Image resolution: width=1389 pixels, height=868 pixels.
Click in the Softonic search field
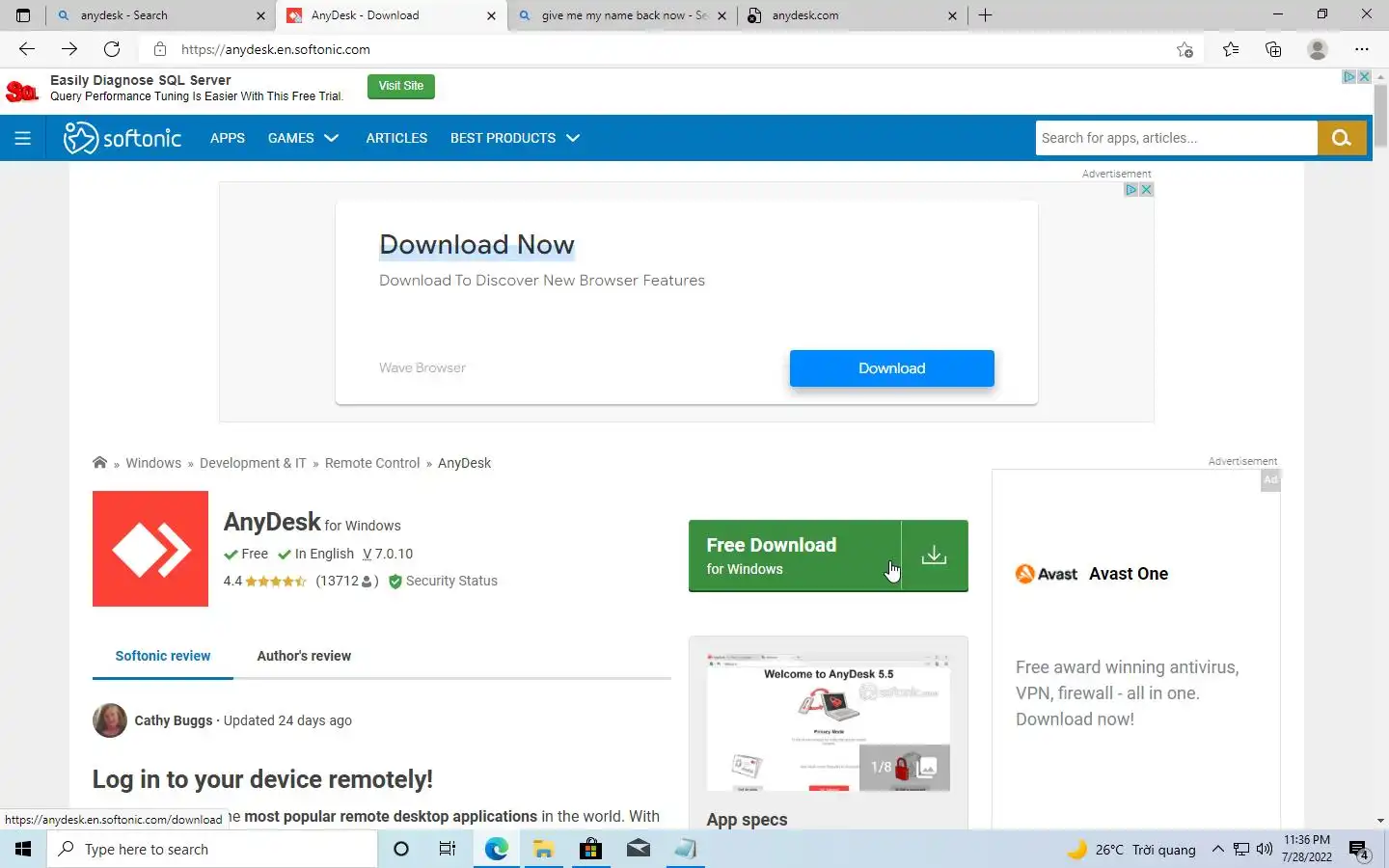[x=1177, y=138]
